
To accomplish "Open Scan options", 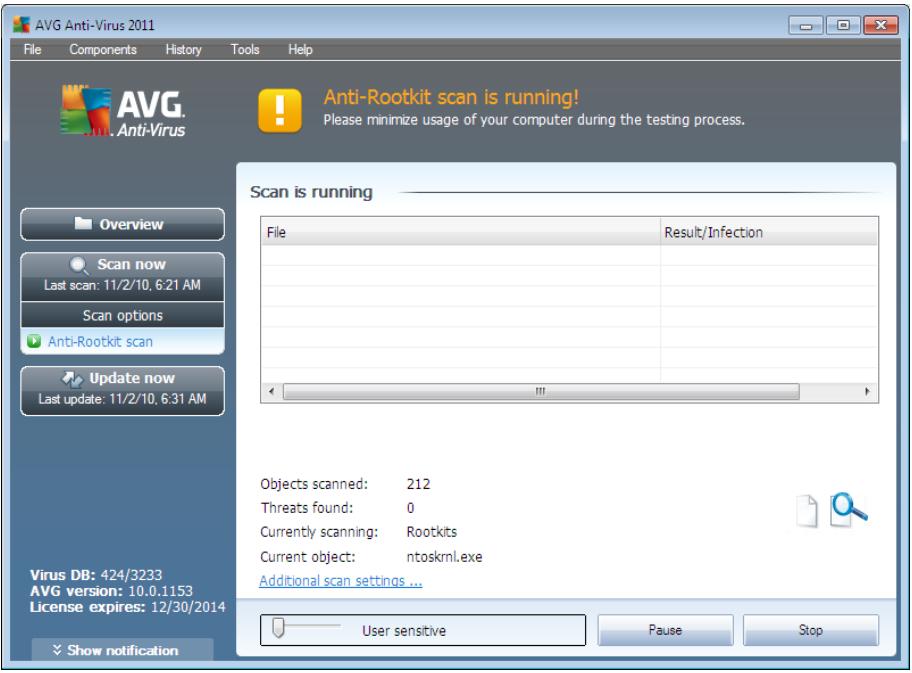I will (x=122, y=315).
